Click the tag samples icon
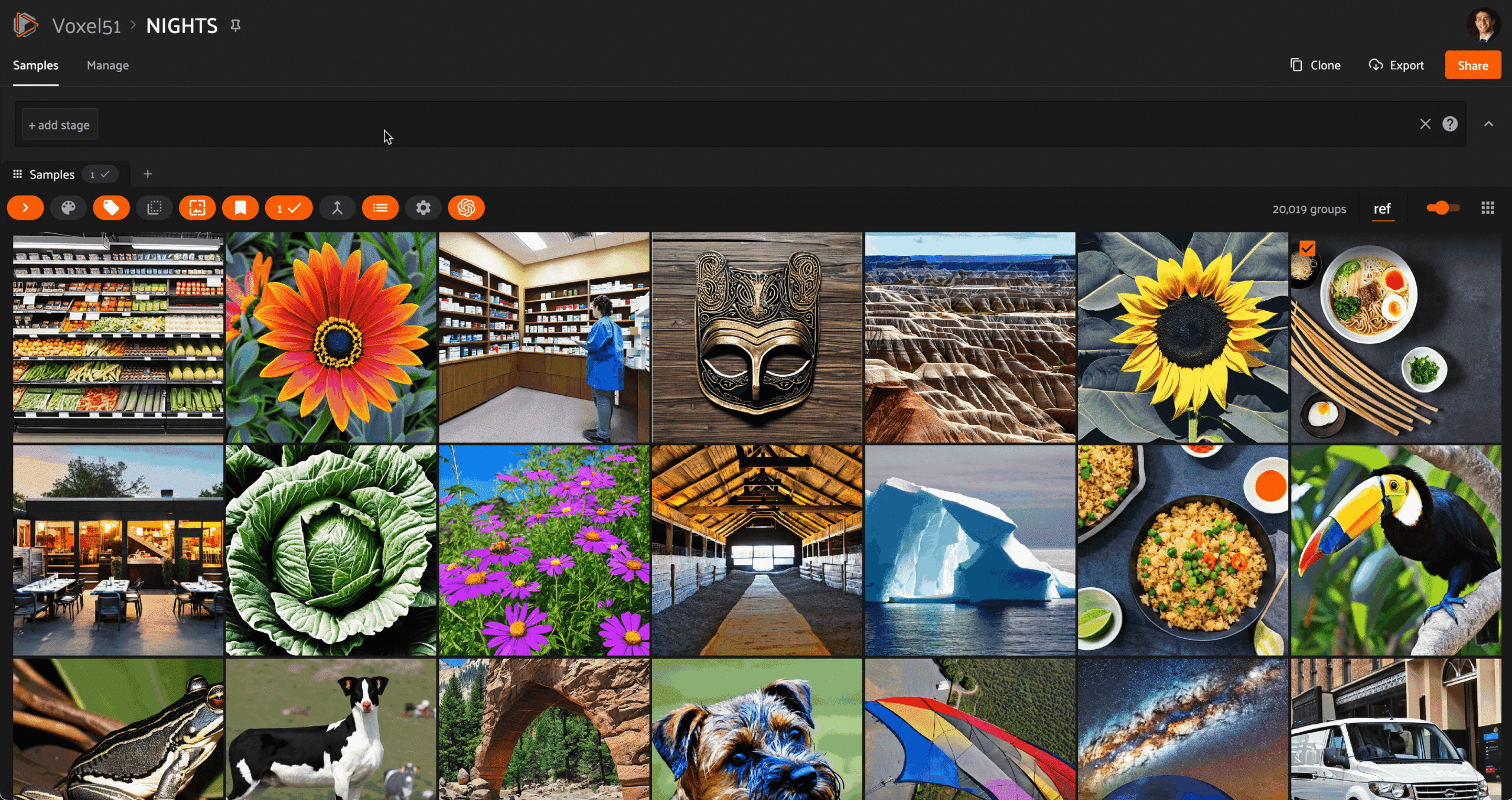The width and height of the screenshot is (1512, 800). tap(111, 208)
